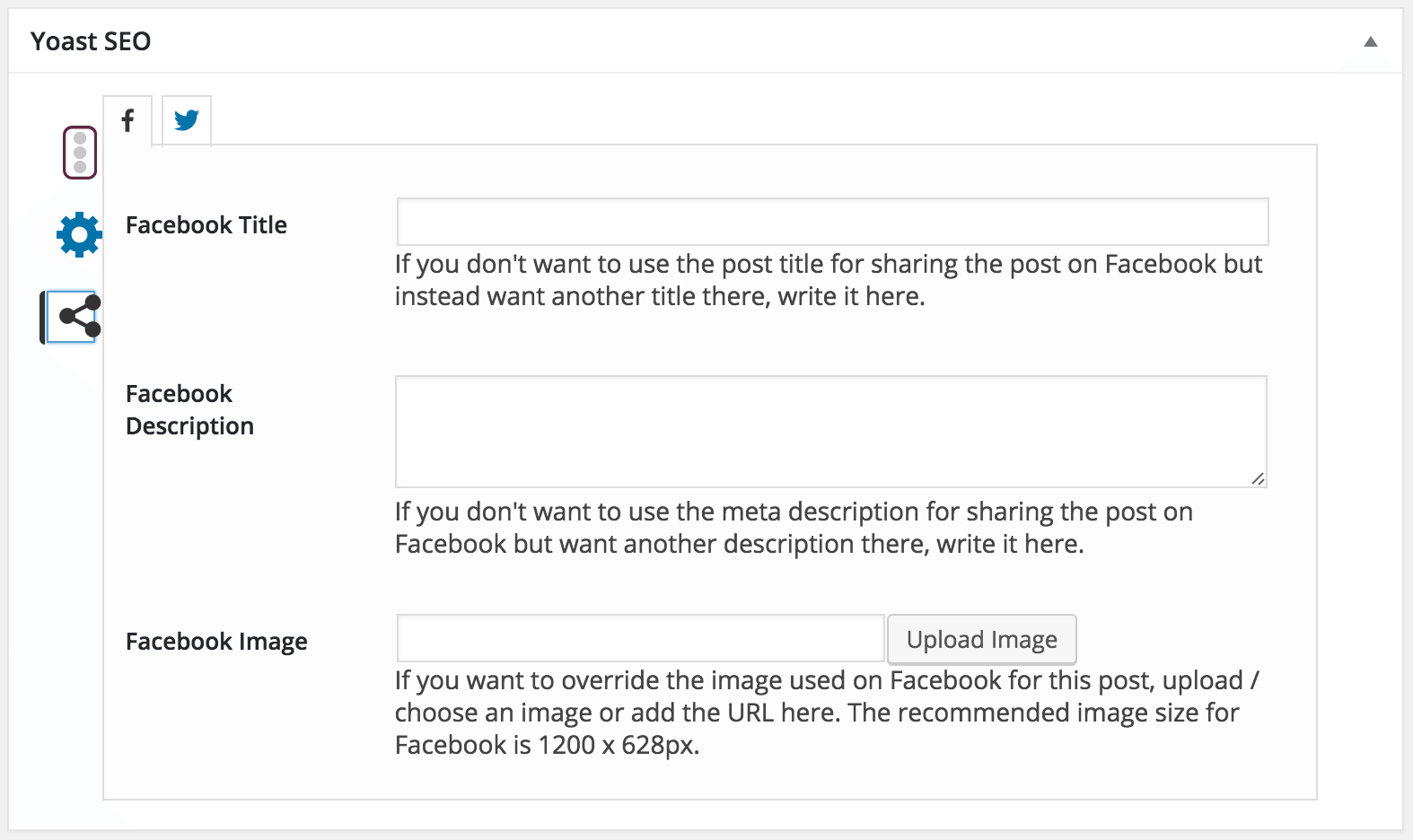Click the description textarea resize handle

coord(1258,478)
